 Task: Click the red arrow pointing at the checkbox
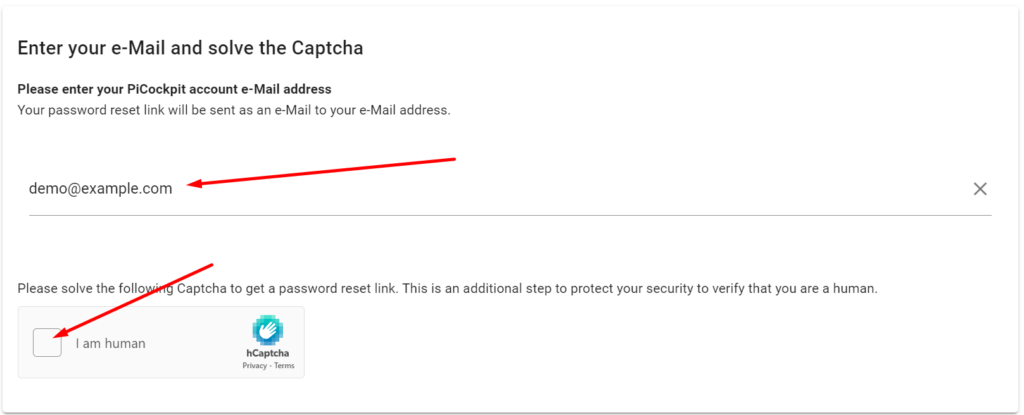point(133,301)
